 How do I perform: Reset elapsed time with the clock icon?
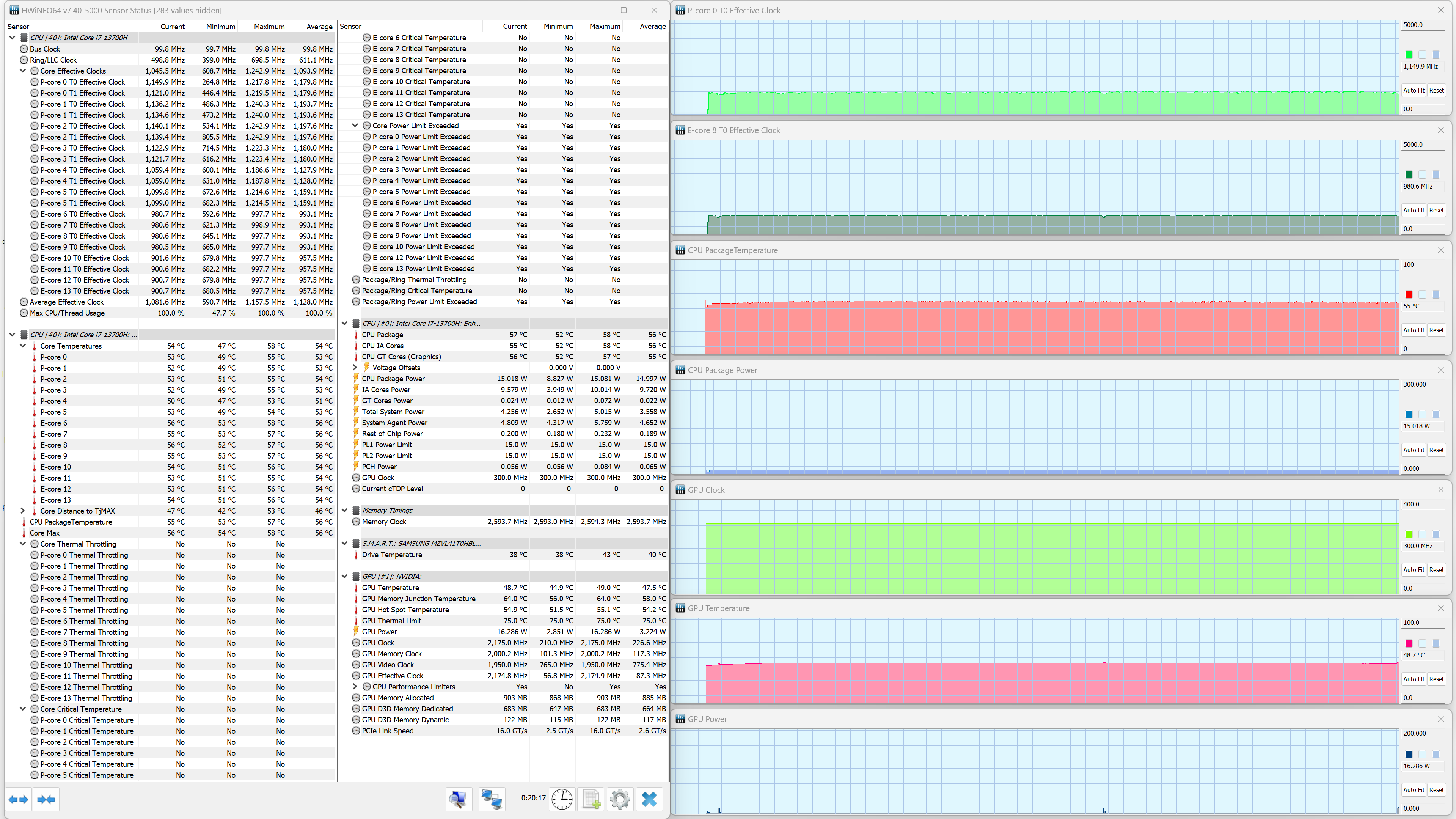562,799
